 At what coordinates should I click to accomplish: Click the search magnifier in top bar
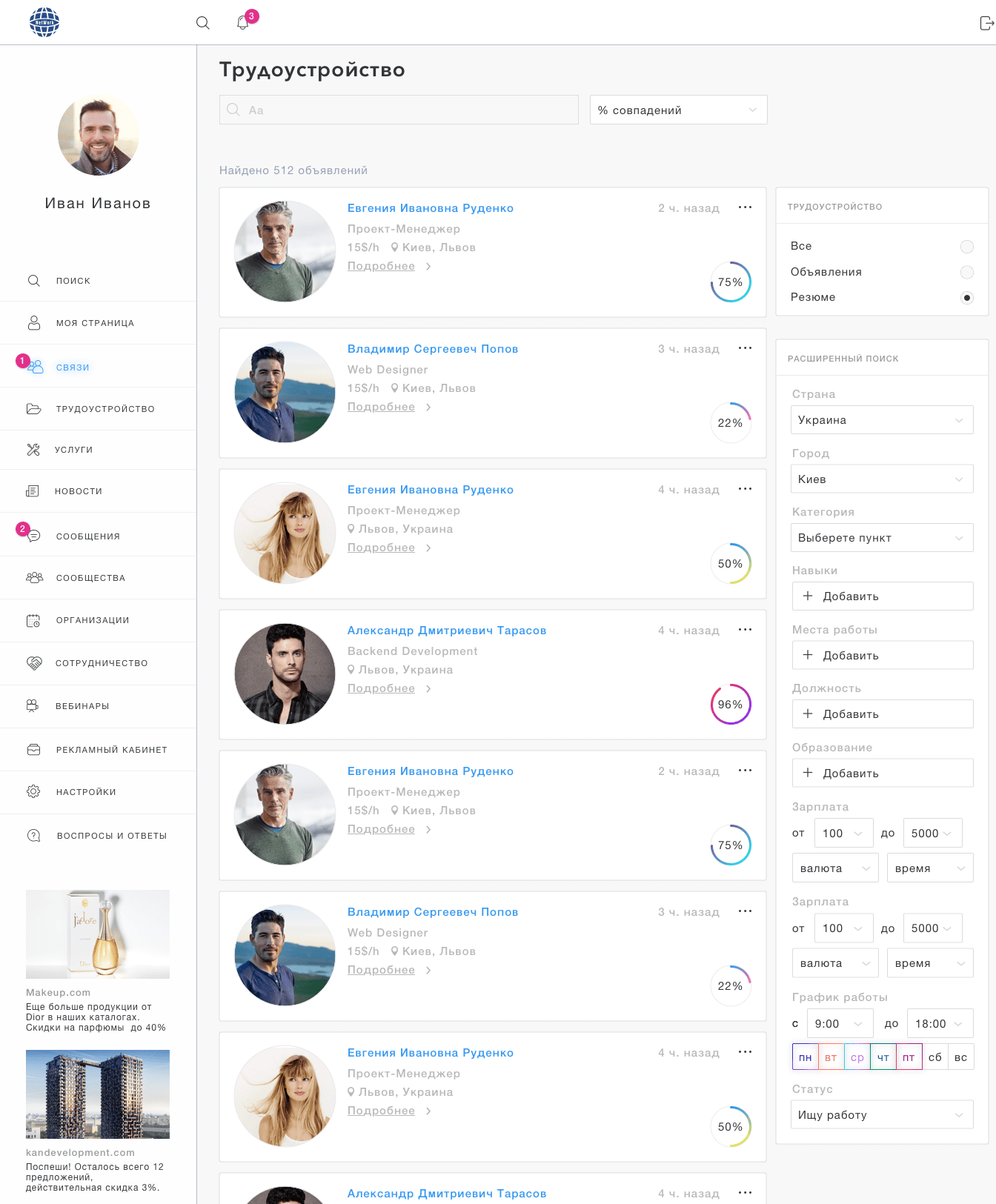point(202,23)
